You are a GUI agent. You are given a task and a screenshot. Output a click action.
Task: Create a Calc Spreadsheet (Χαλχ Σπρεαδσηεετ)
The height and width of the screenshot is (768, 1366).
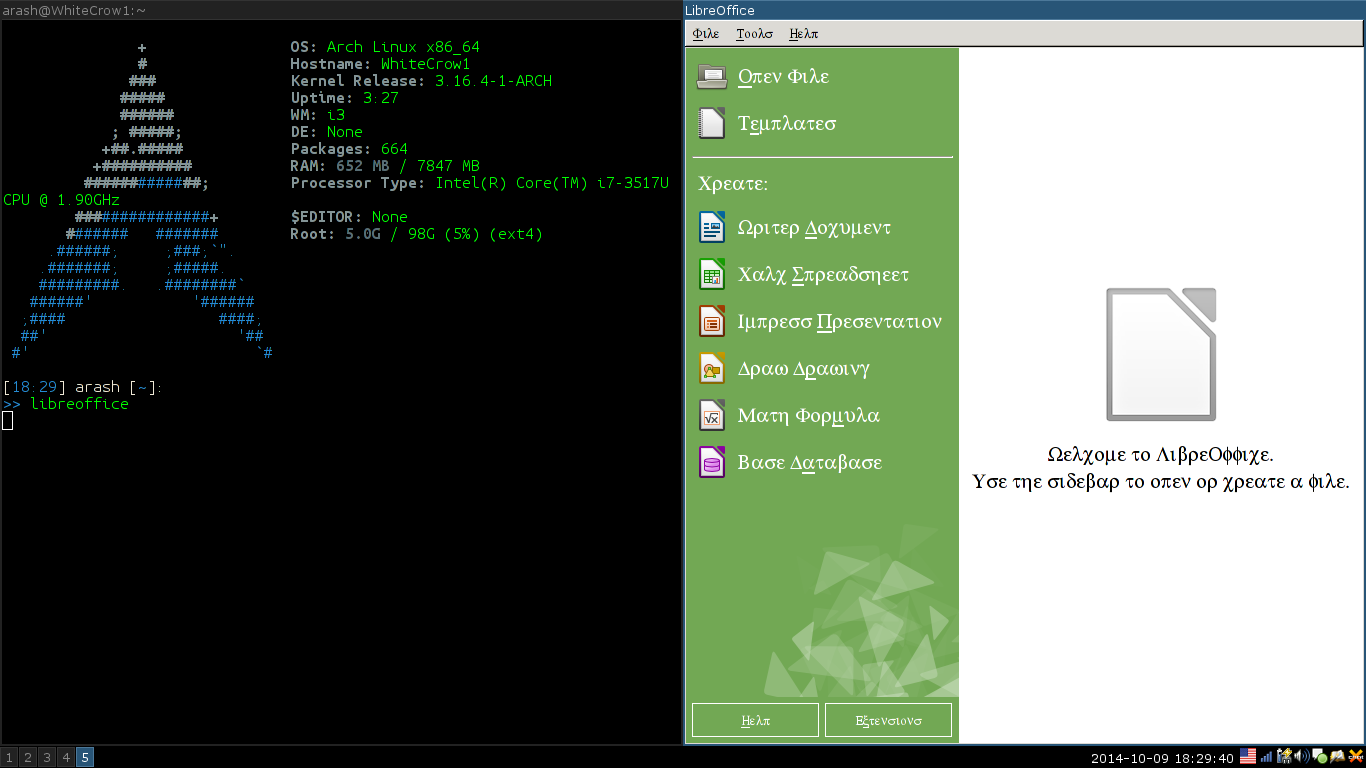(x=823, y=274)
